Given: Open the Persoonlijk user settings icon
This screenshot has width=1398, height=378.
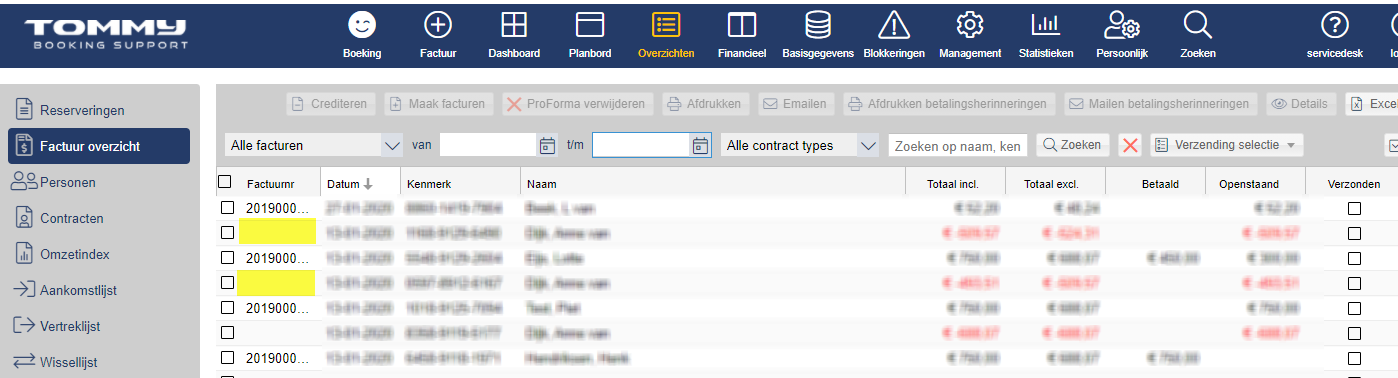Looking at the screenshot, I should 1122,26.
